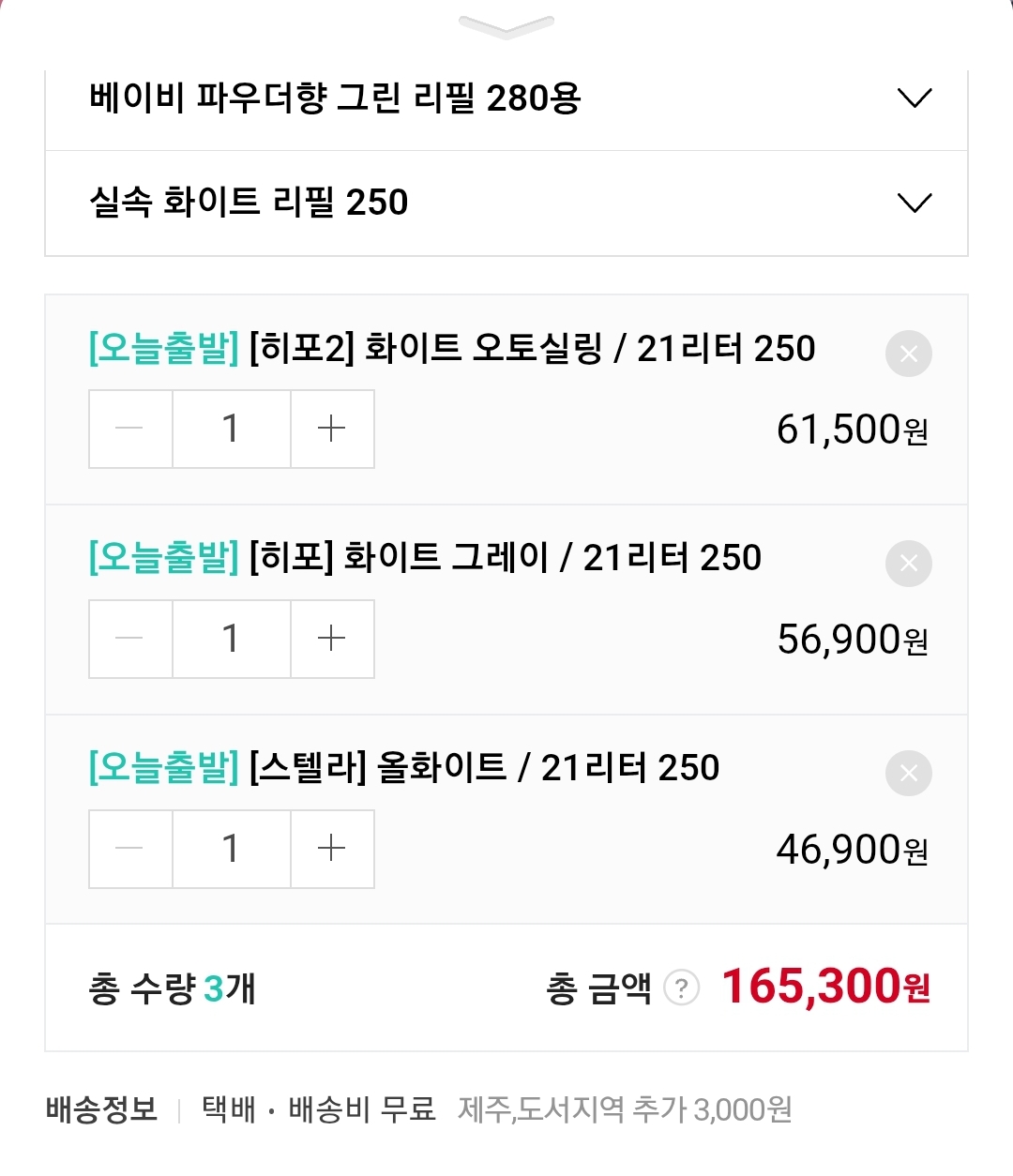Tap the 165,300원 total price

825,988
